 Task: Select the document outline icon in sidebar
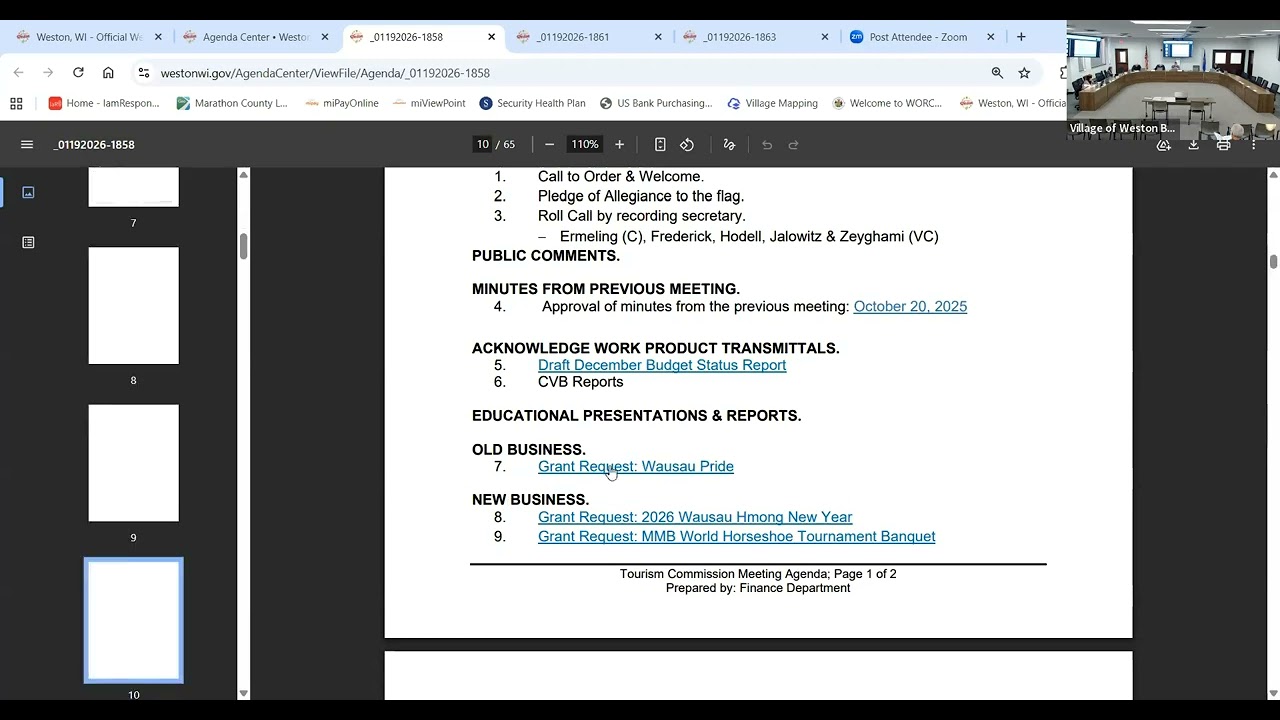pos(28,242)
